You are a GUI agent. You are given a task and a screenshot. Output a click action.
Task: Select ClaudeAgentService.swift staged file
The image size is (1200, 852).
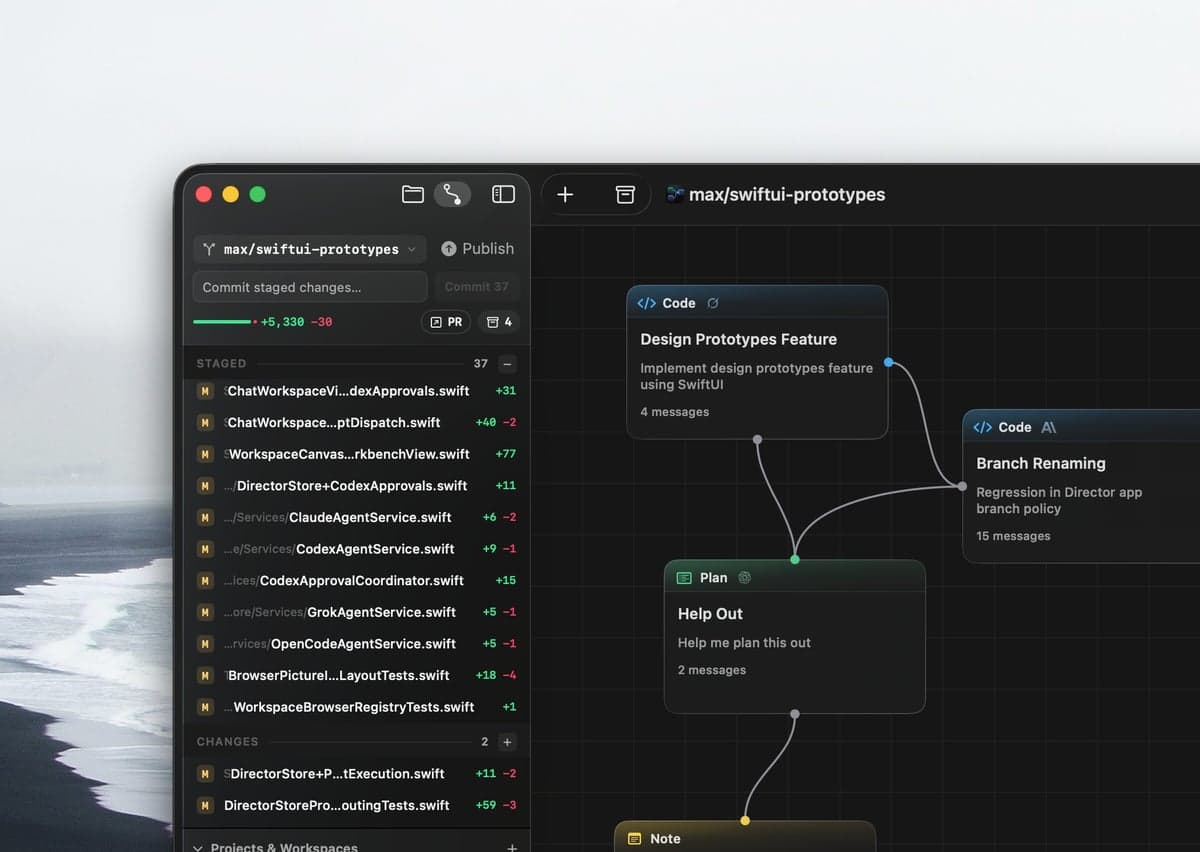point(357,517)
